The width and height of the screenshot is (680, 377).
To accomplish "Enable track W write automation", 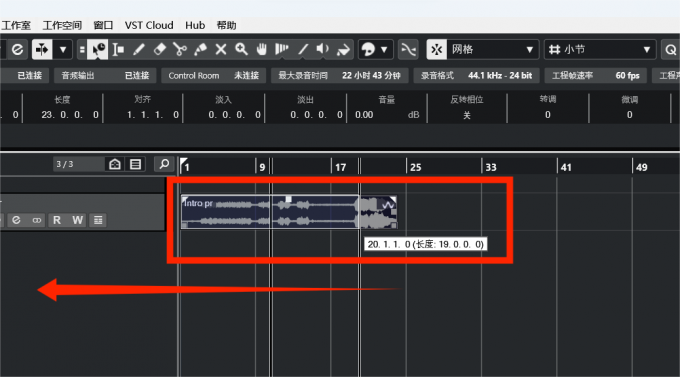I will pyautogui.click(x=78, y=220).
